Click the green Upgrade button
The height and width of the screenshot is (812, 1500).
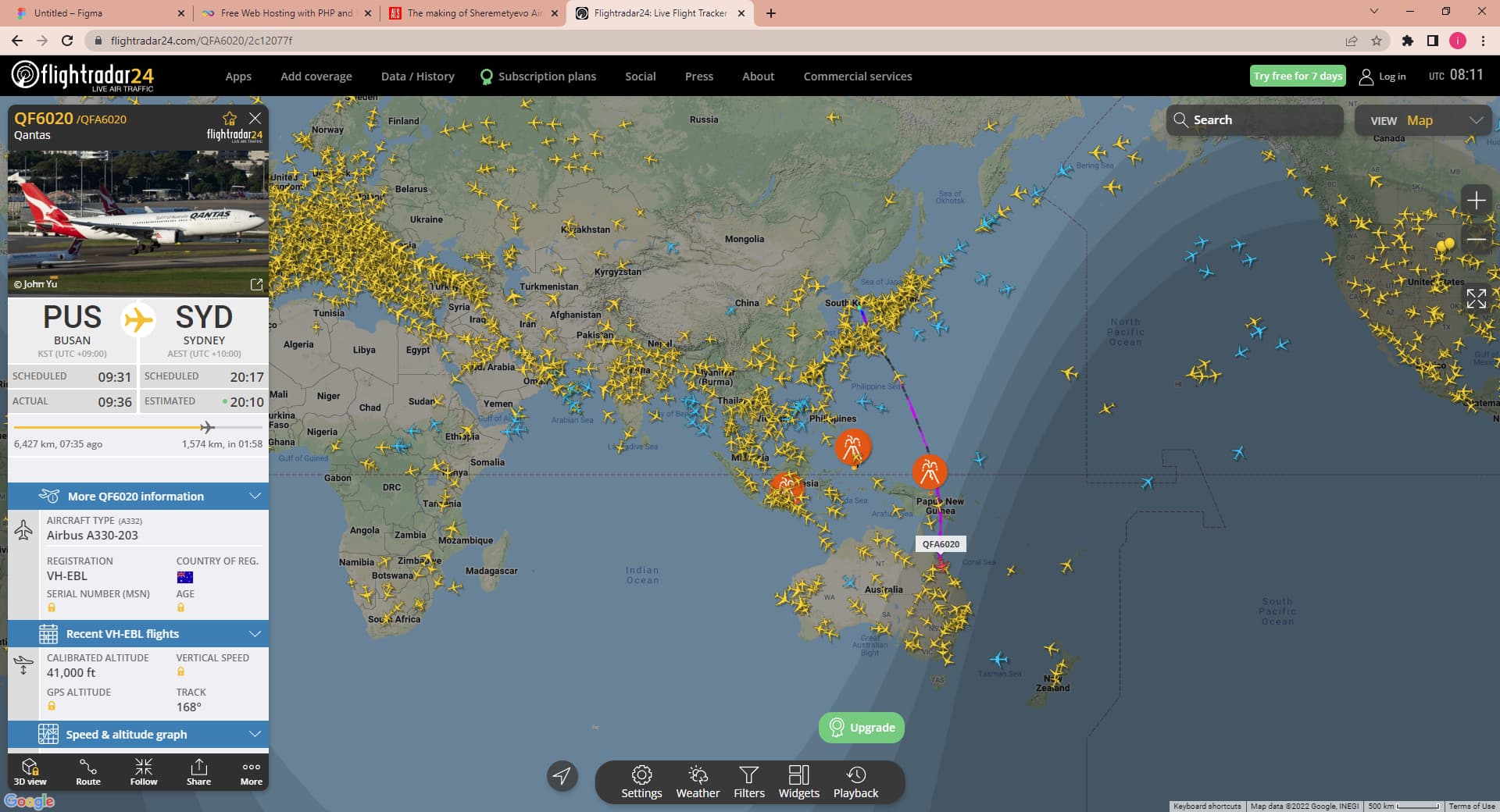[x=862, y=728]
